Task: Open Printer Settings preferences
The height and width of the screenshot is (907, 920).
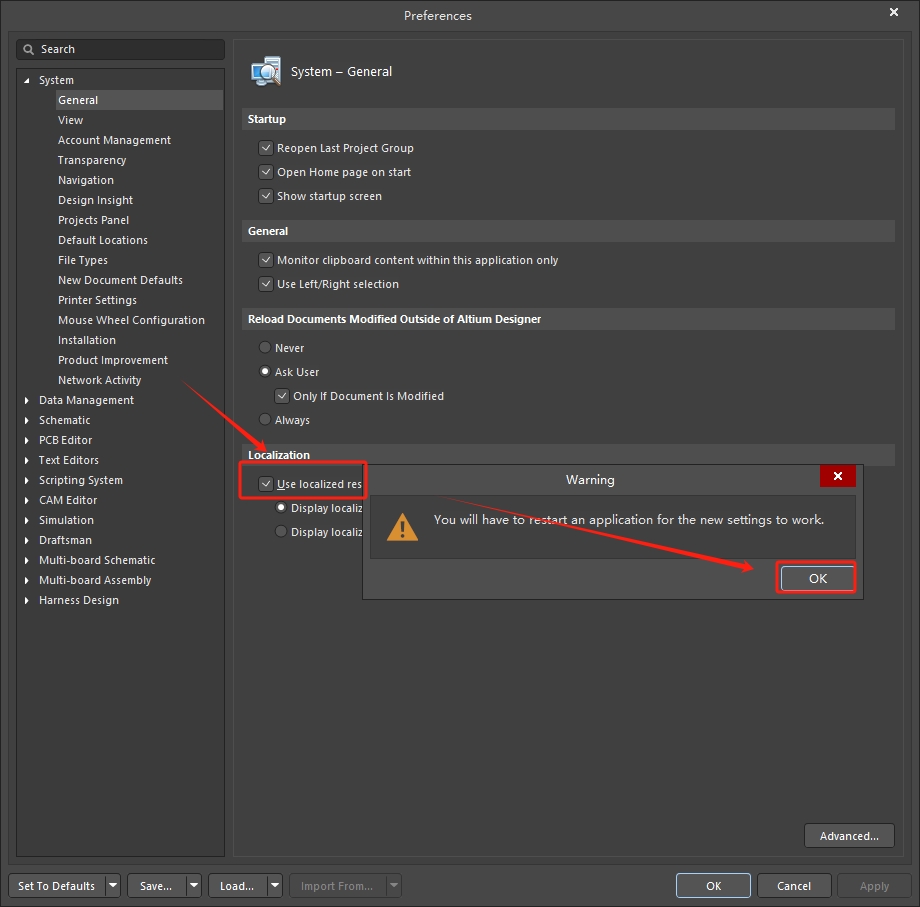Action: coord(97,300)
